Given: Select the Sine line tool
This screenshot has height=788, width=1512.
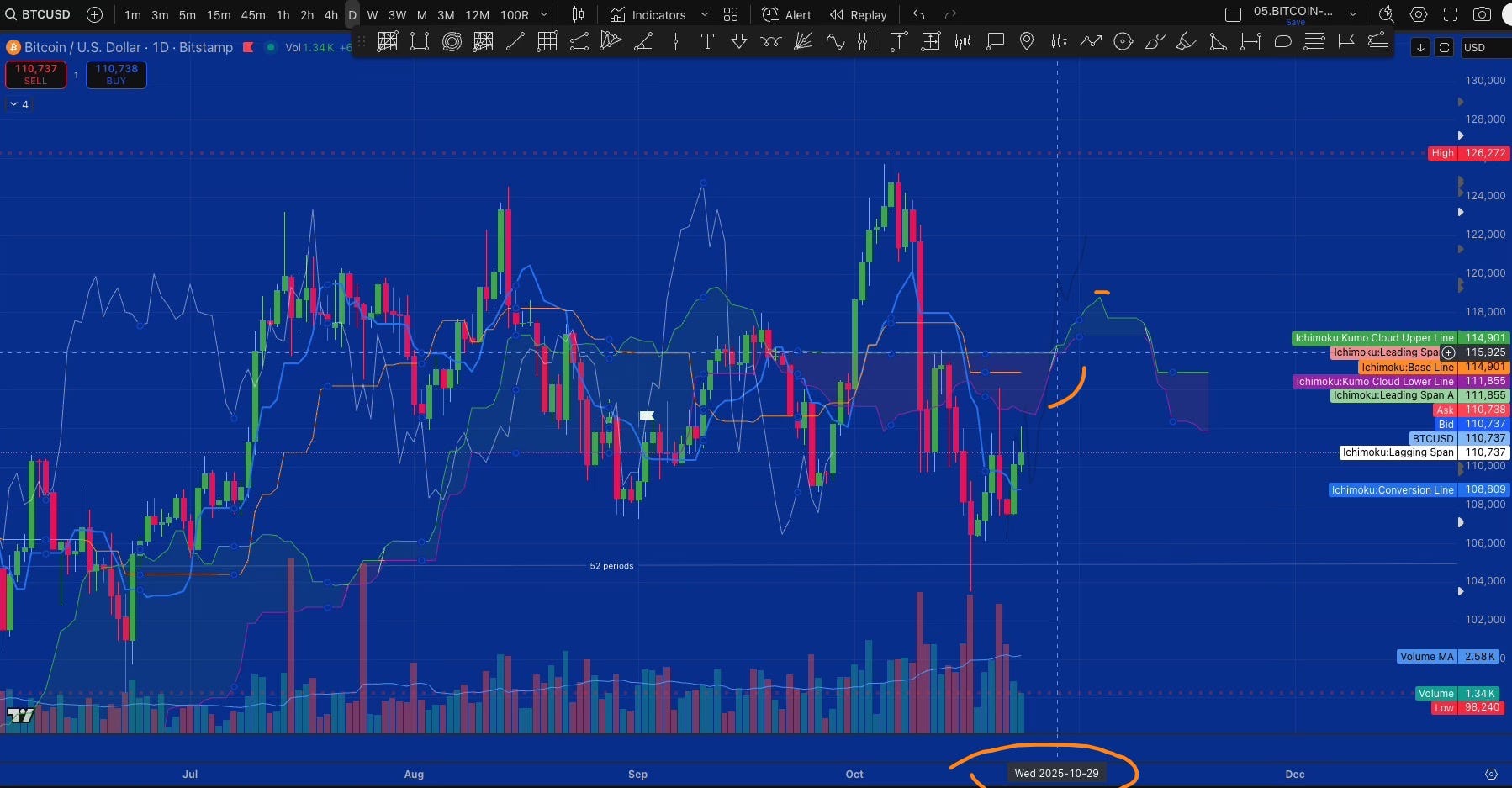Looking at the screenshot, I should [x=835, y=41].
